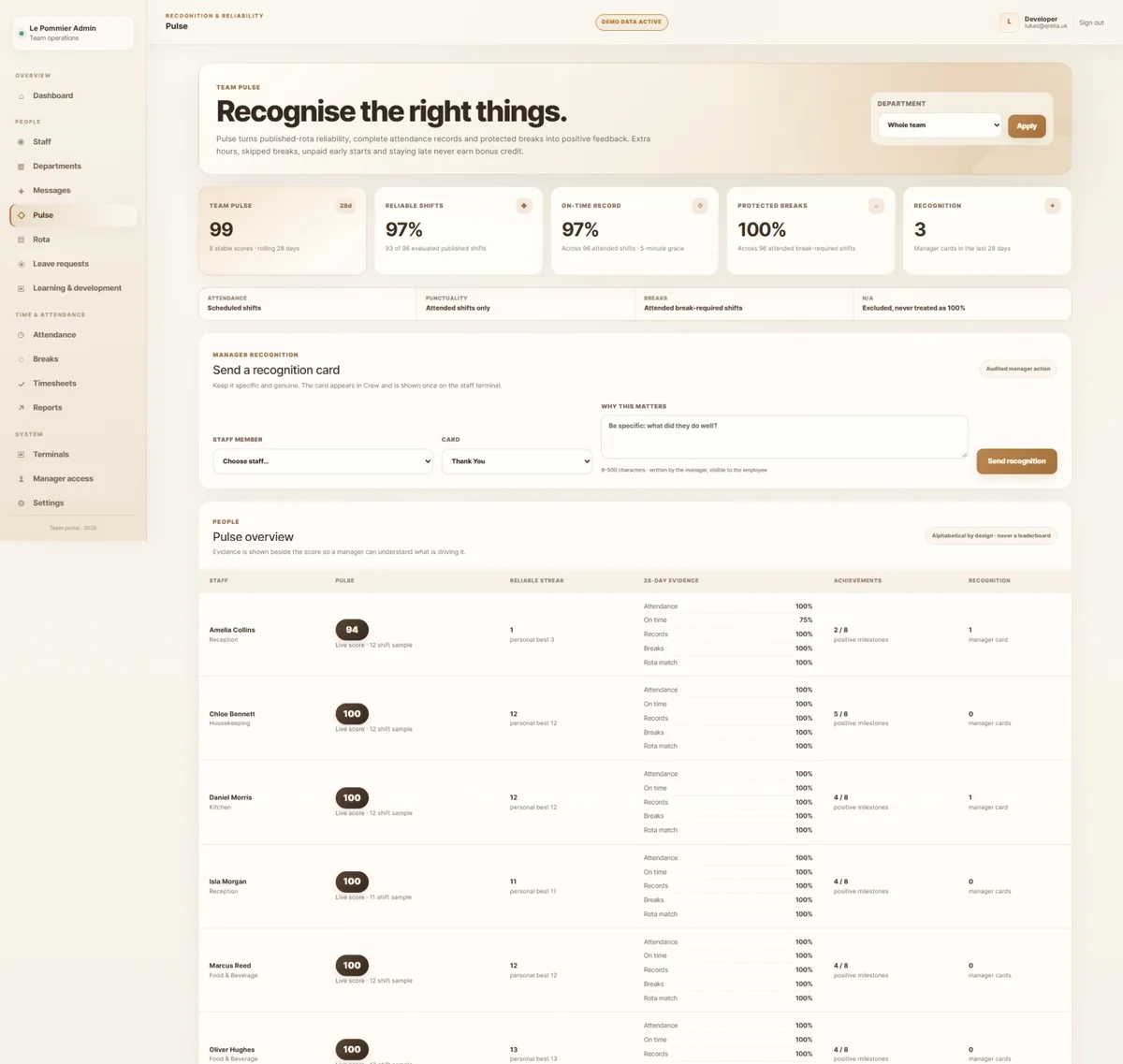Select Chloe Bennett in Pulse overview
The width and height of the screenshot is (1123, 1064).
(232, 714)
